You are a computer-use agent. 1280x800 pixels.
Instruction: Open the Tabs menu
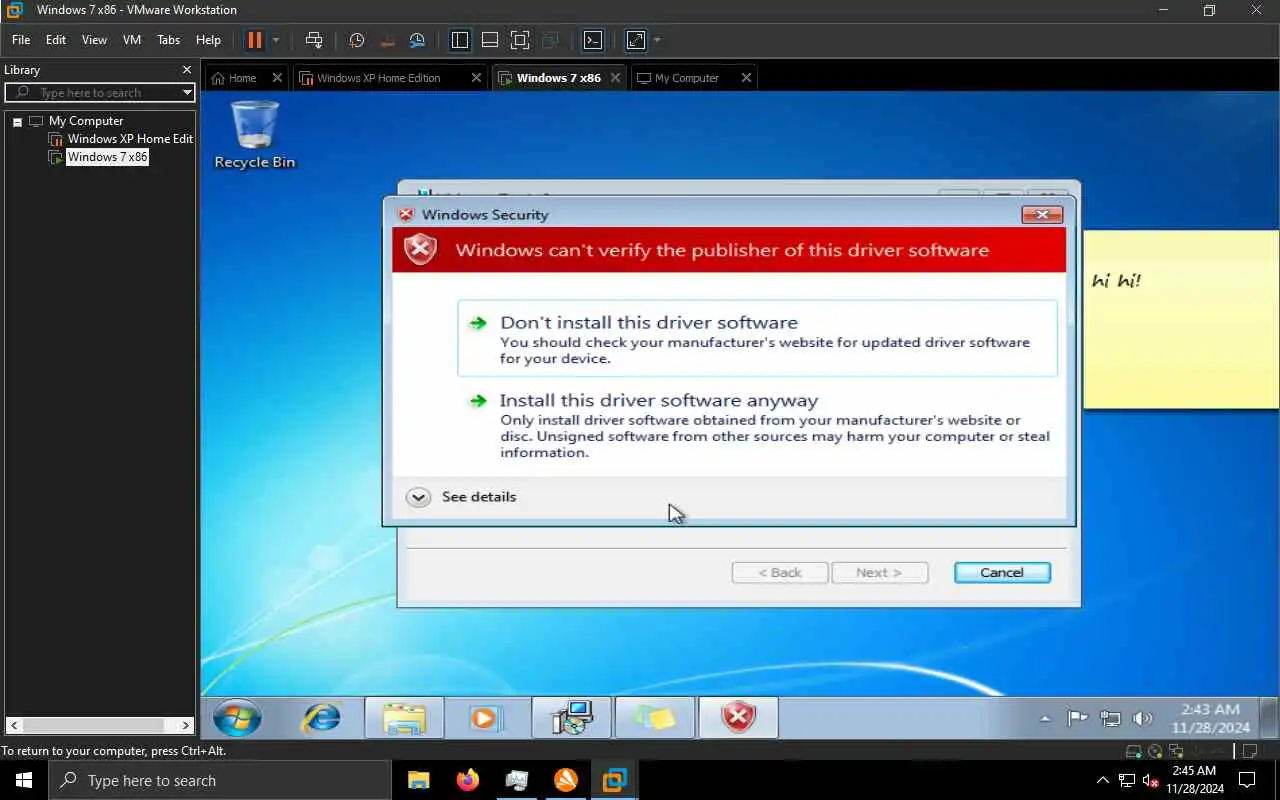click(x=169, y=40)
